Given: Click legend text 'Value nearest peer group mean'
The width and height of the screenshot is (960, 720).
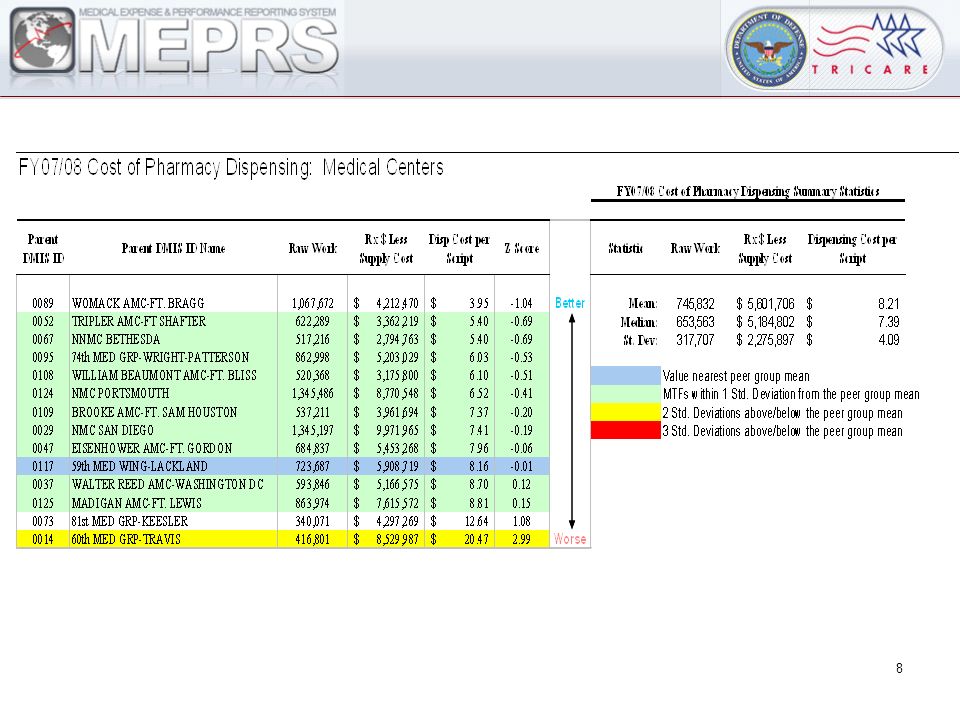Looking at the screenshot, I should (736, 376).
